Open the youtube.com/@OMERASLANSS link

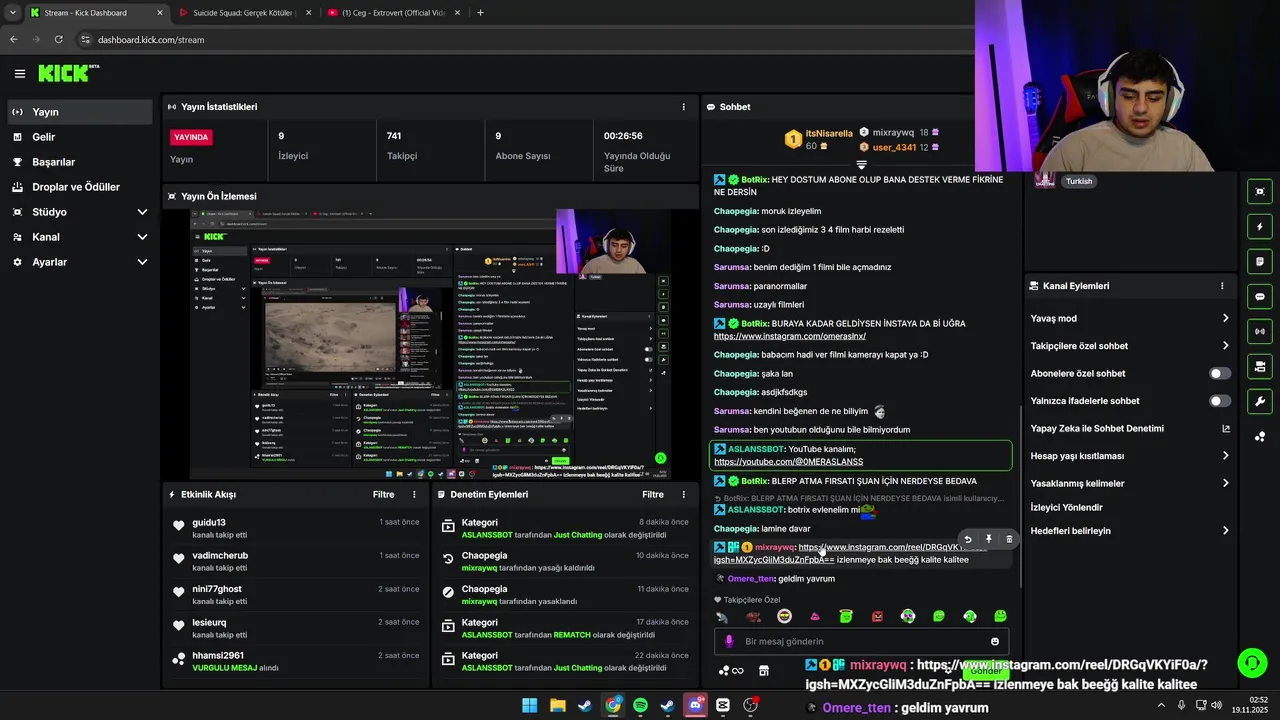[x=788, y=462]
